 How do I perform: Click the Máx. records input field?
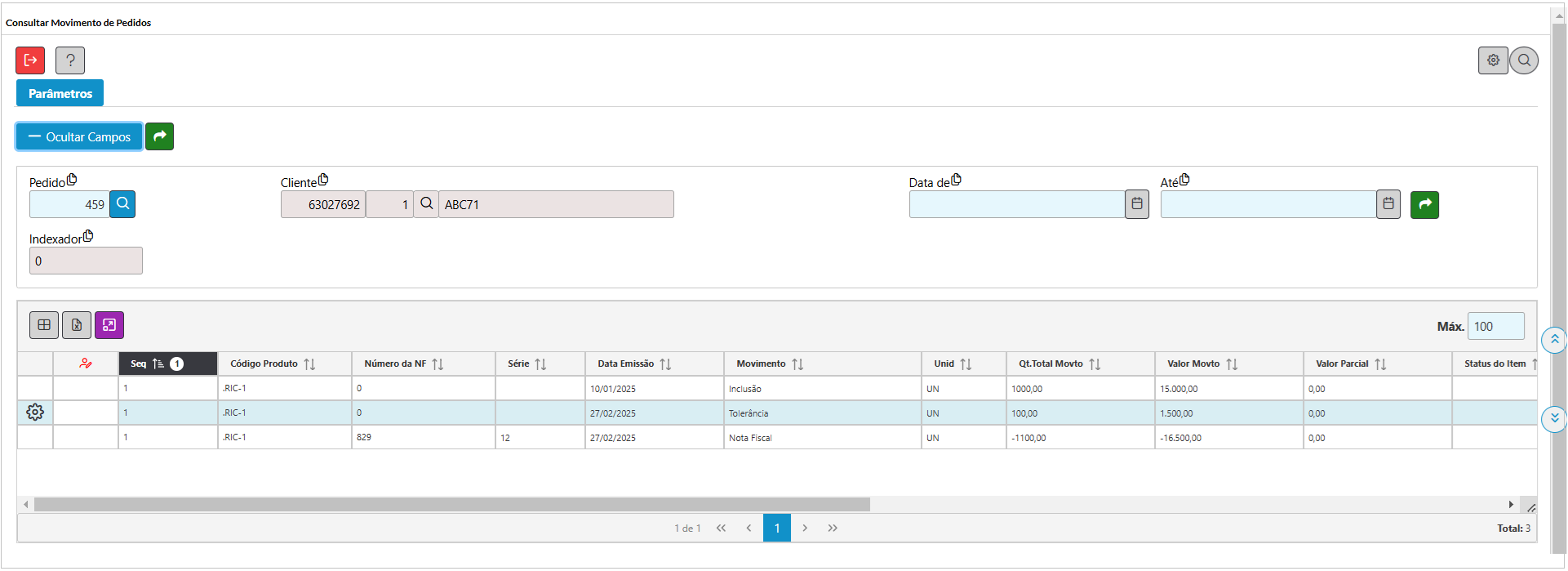point(1495,326)
